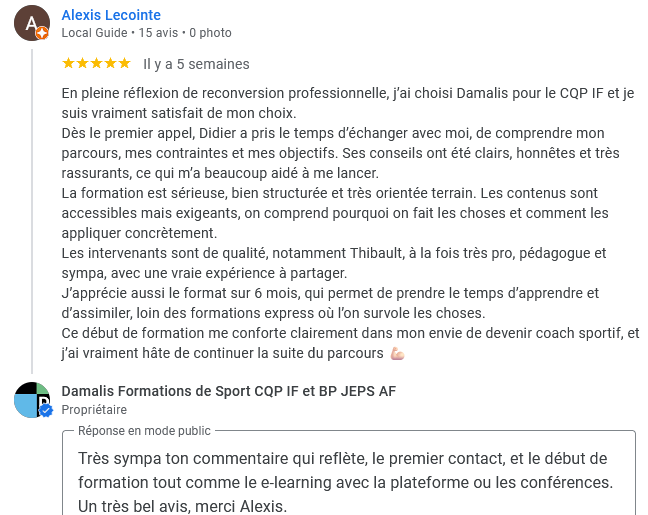Click the third rating star
Viewport: 648px width, 515px height.
[96, 63]
